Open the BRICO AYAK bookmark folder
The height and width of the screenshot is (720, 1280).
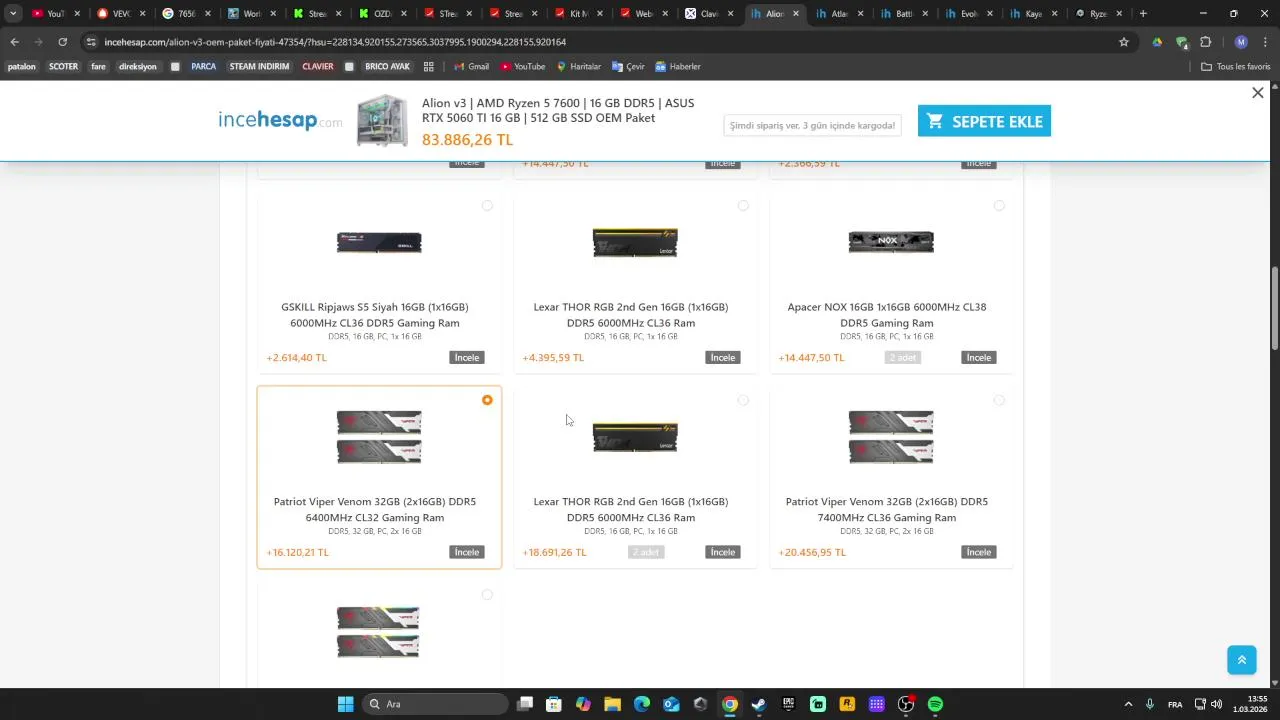click(x=387, y=67)
